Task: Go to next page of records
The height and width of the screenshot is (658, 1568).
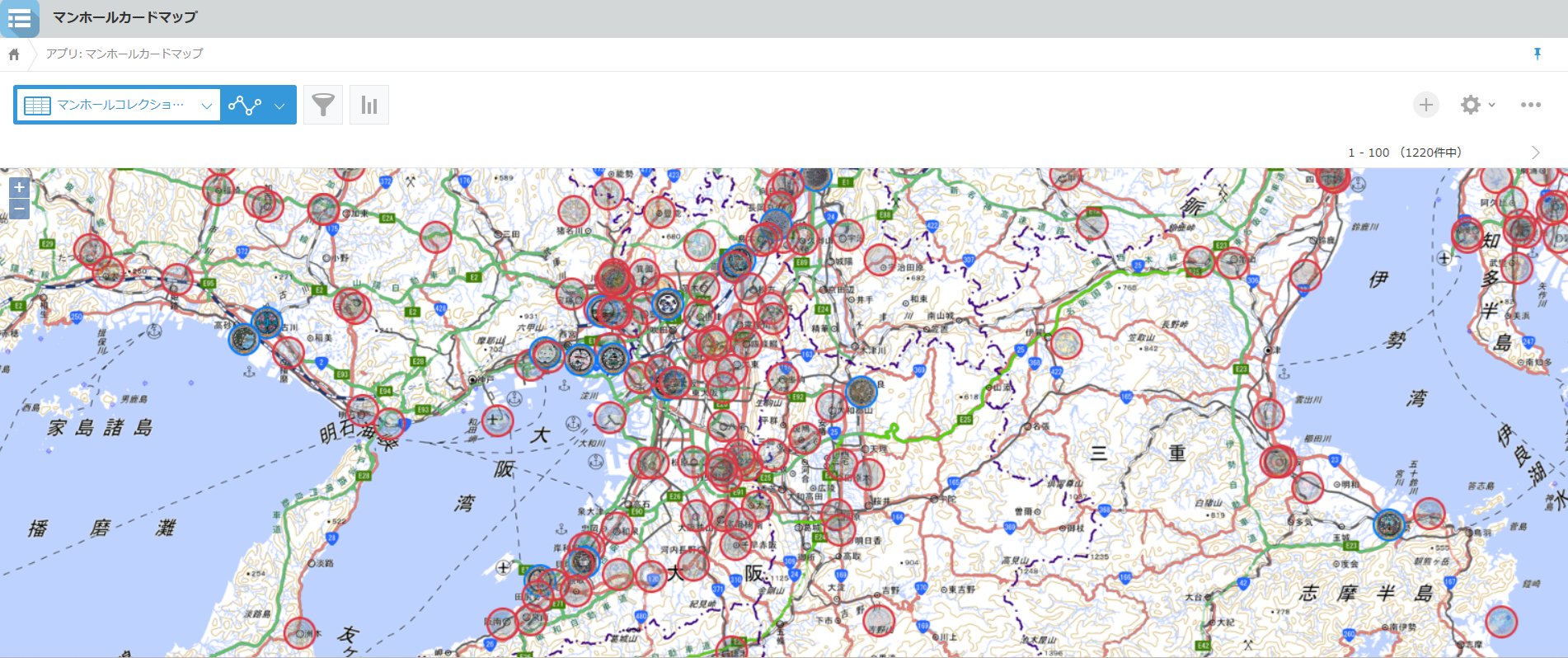Action: click(1535, 153)
